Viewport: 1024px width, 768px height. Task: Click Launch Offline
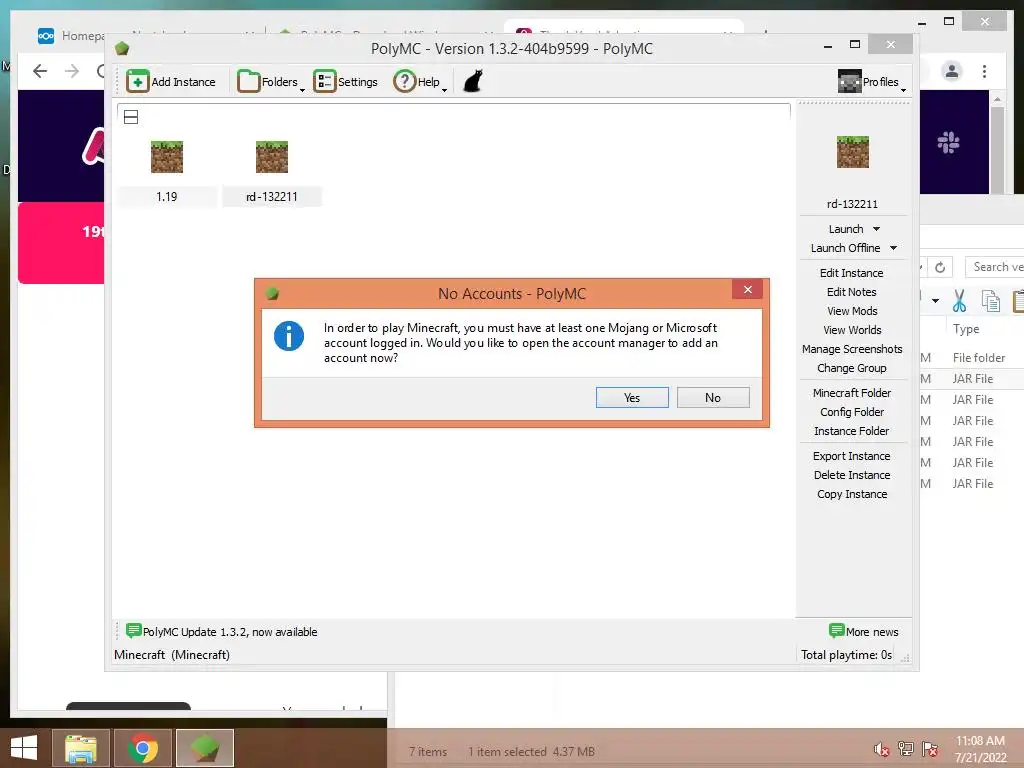(x=845, y=248)
